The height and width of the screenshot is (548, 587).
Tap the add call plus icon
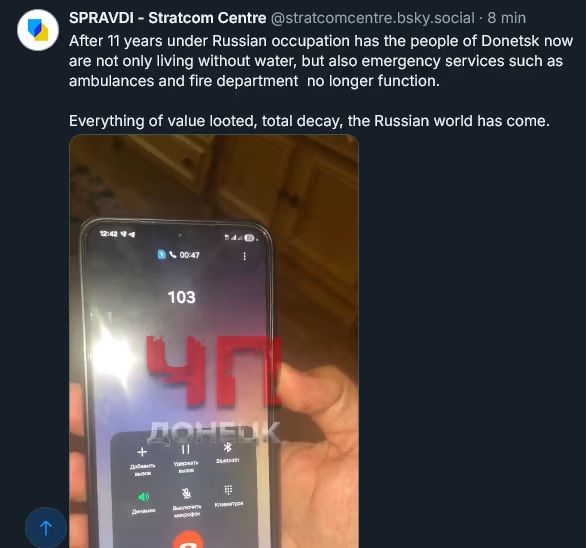142,452
